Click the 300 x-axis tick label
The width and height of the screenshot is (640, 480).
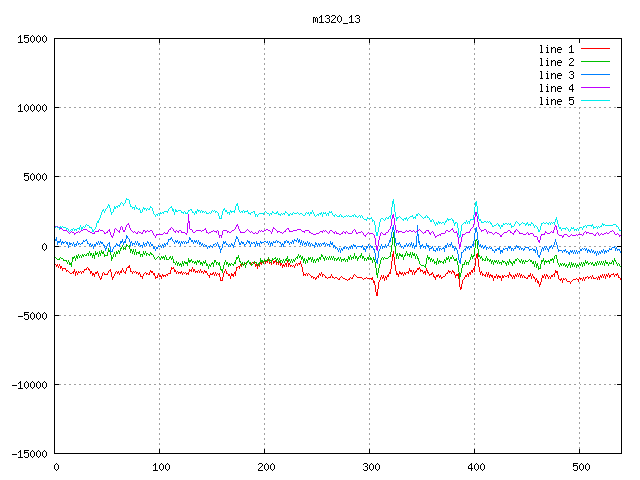coord(370,467)
